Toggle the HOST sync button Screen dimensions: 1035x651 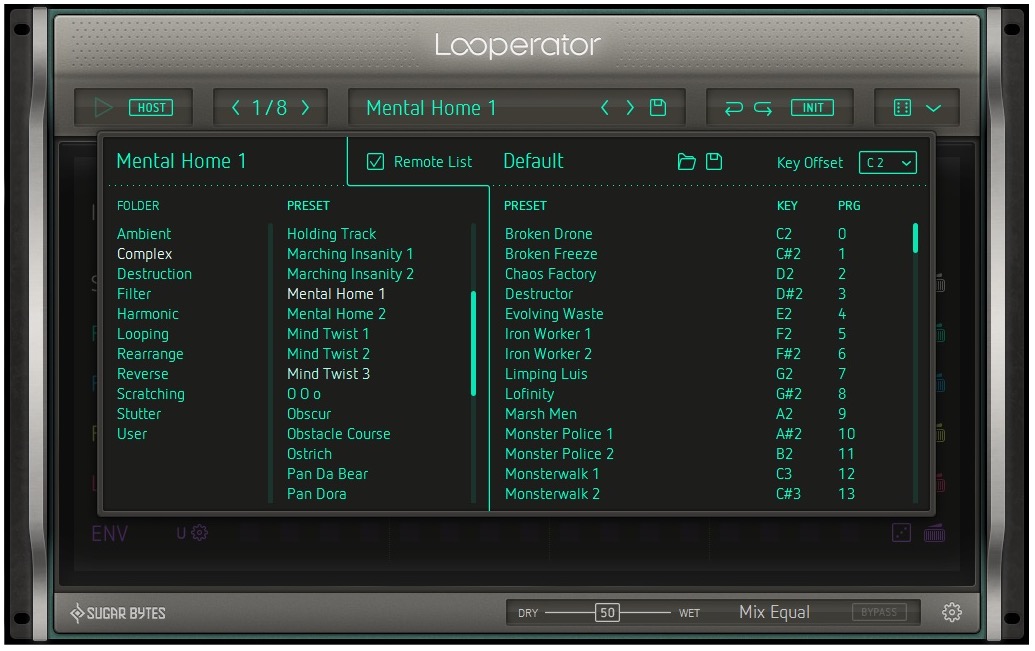151,108
